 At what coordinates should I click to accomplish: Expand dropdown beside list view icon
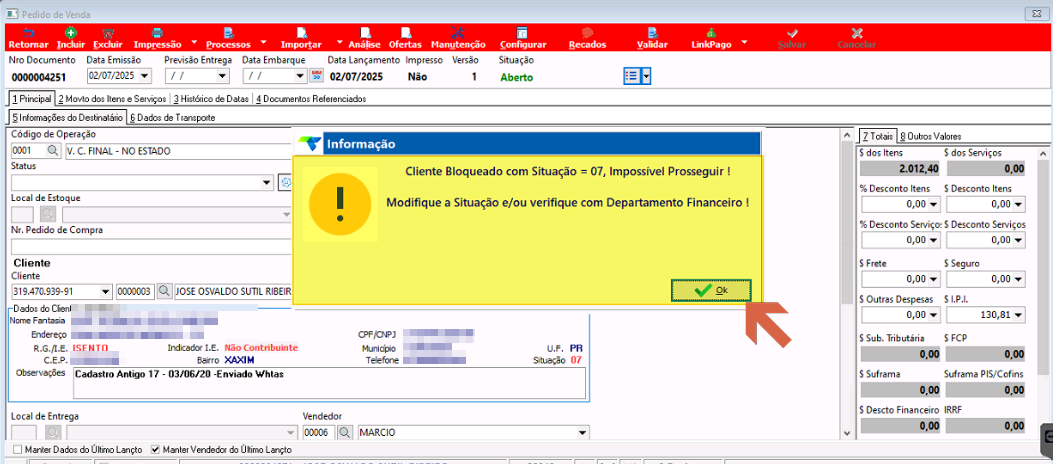(647, 76)
